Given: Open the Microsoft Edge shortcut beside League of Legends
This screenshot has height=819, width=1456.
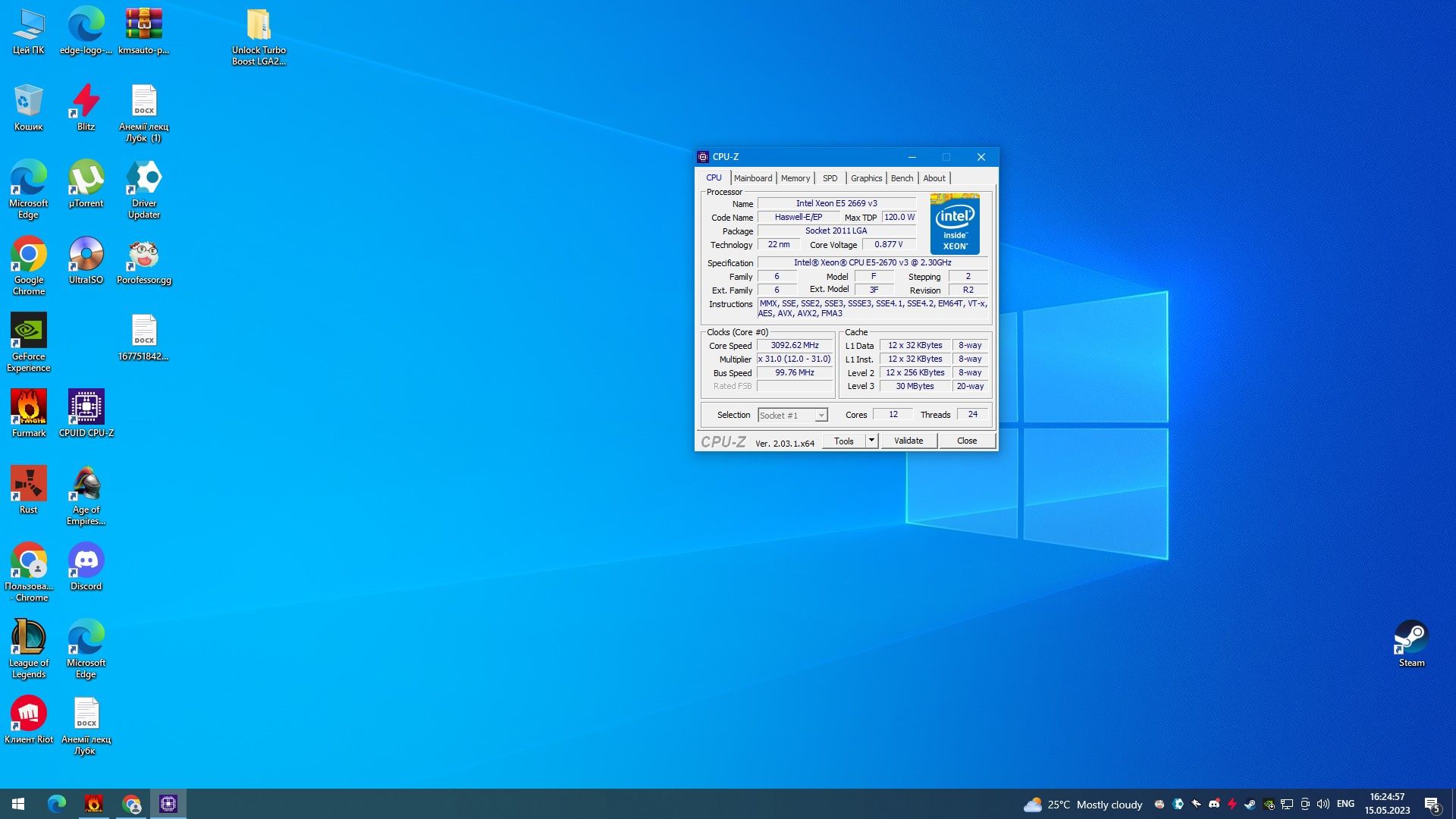Looking at the screenshot, I should pos(86,649).
